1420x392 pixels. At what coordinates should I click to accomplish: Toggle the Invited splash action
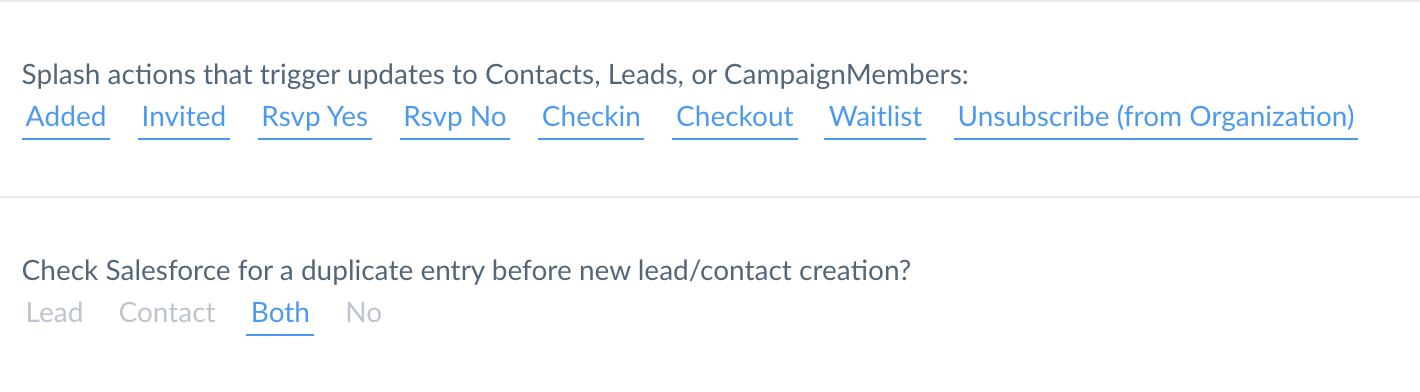184,117
